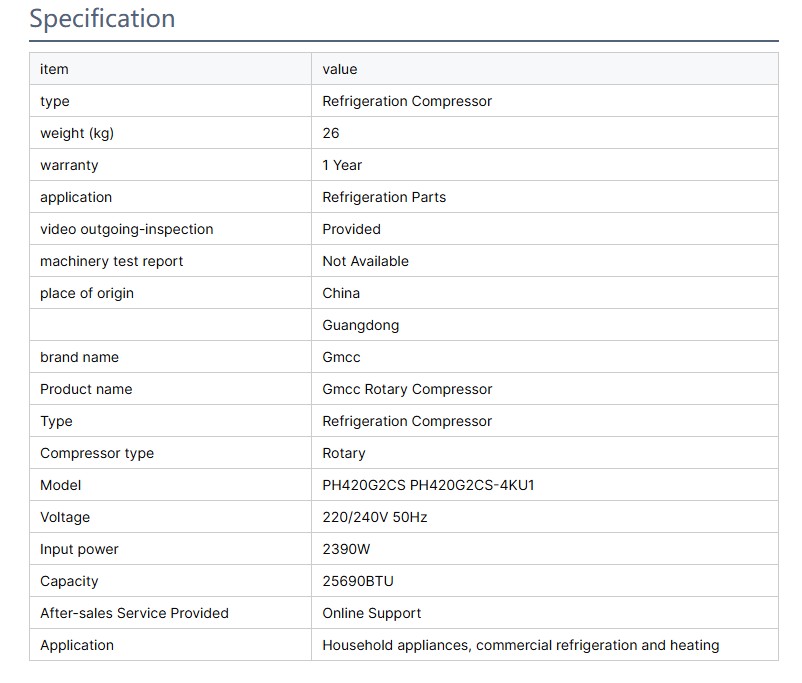Click the '2390W' input power value

pyautogui.click(x=346, y=549)
